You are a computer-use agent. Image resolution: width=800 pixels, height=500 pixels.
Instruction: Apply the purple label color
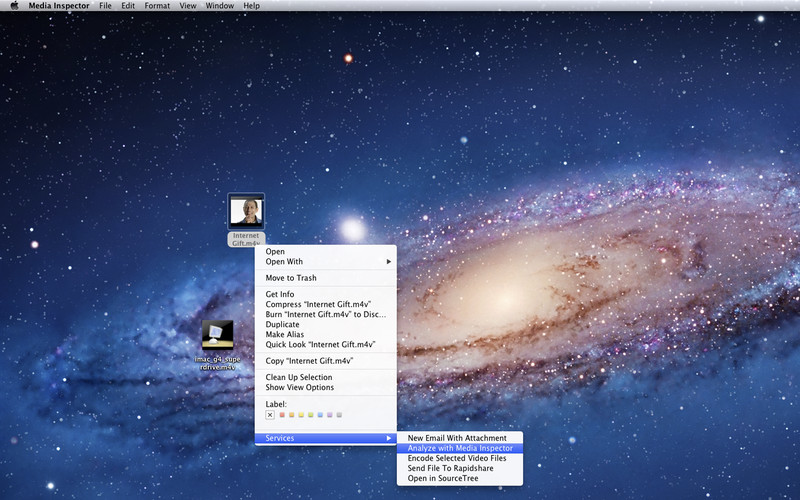[330, 415]
